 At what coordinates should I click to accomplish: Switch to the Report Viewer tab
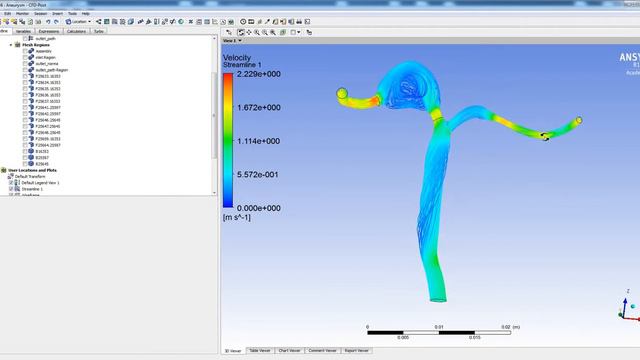pos(357,351)
